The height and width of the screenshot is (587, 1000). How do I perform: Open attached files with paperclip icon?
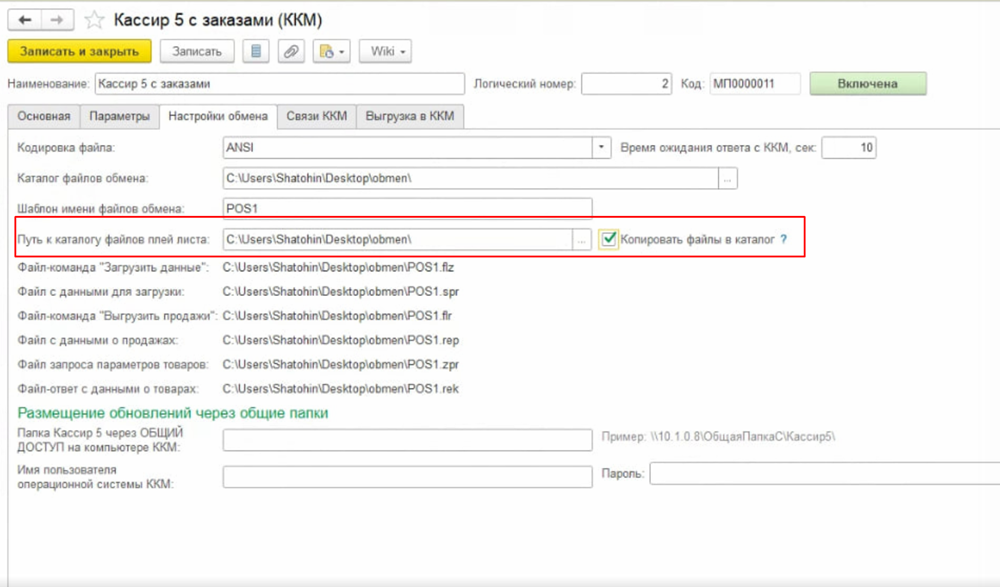coord(291,51)
